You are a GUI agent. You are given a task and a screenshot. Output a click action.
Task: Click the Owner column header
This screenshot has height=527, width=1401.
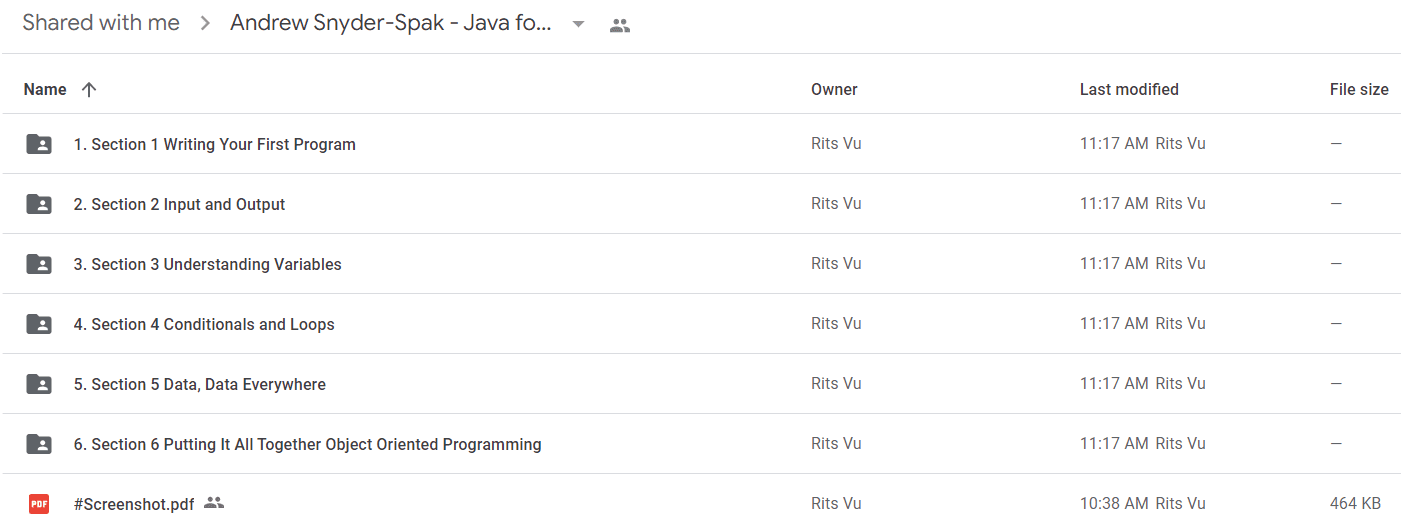[834, 89]
